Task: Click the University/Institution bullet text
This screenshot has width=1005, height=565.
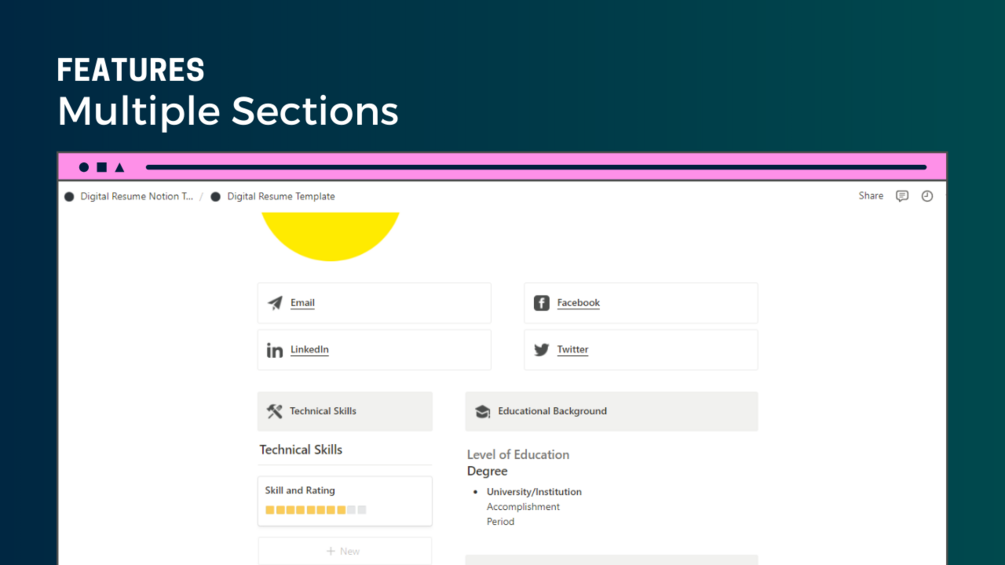Action: tap(534, 492)
